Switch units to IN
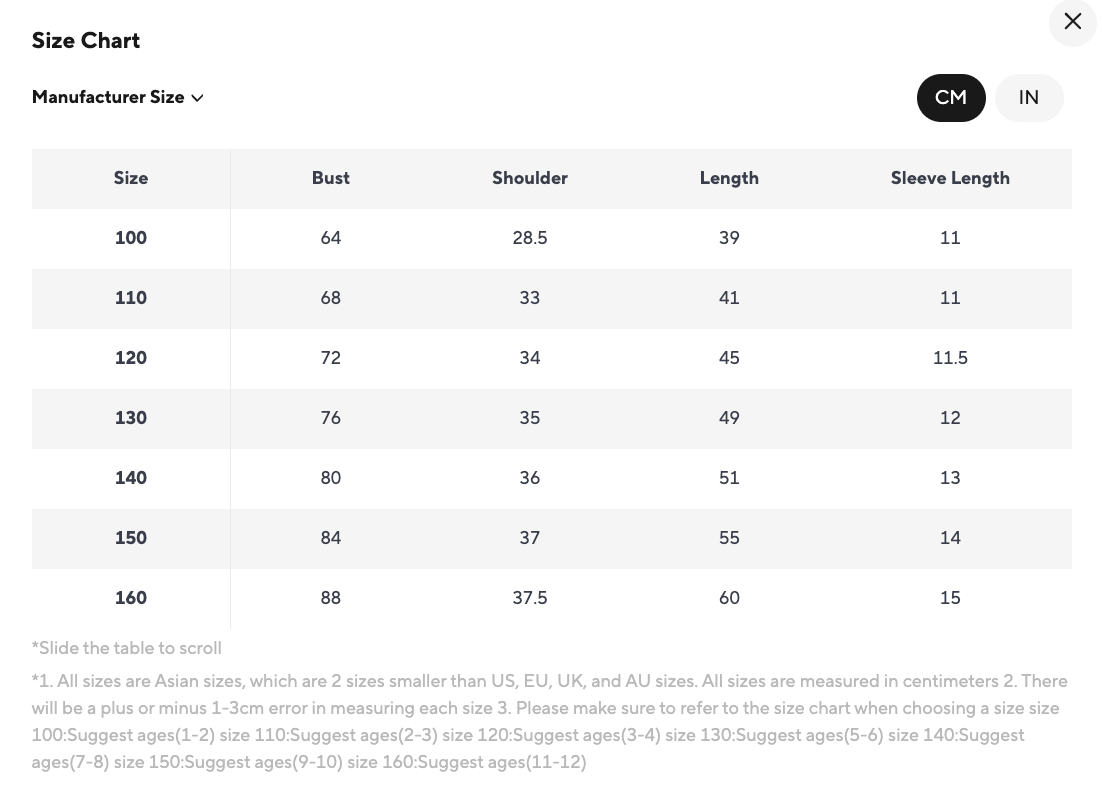 tap(1028, 98)
